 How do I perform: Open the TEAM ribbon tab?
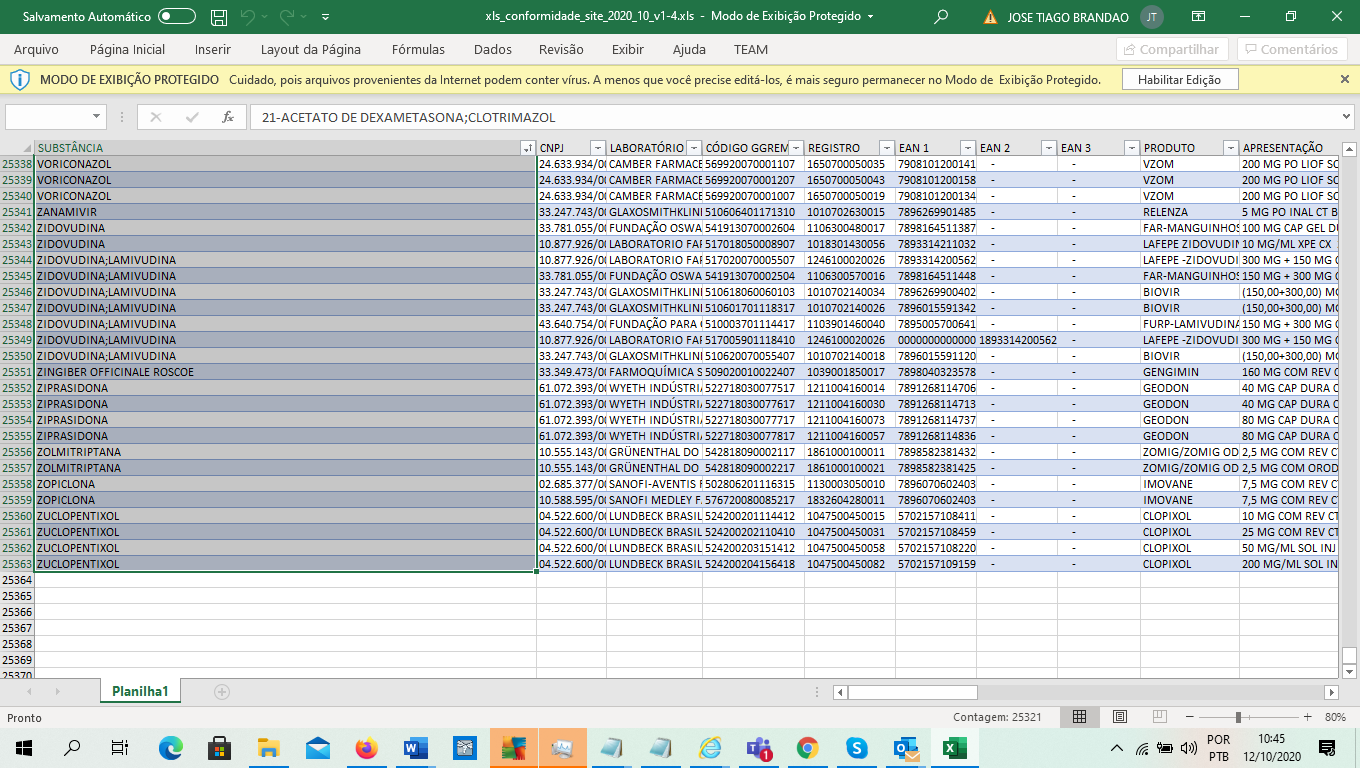751,49
